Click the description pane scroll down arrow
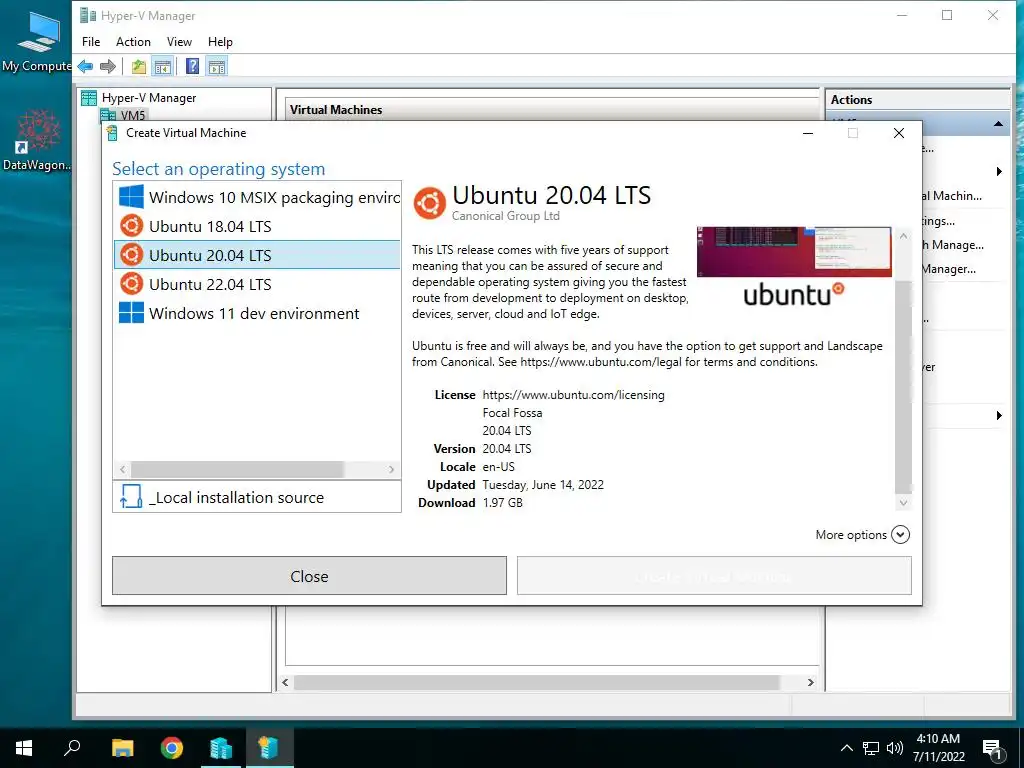The image size is (1024, 768). 903,503
